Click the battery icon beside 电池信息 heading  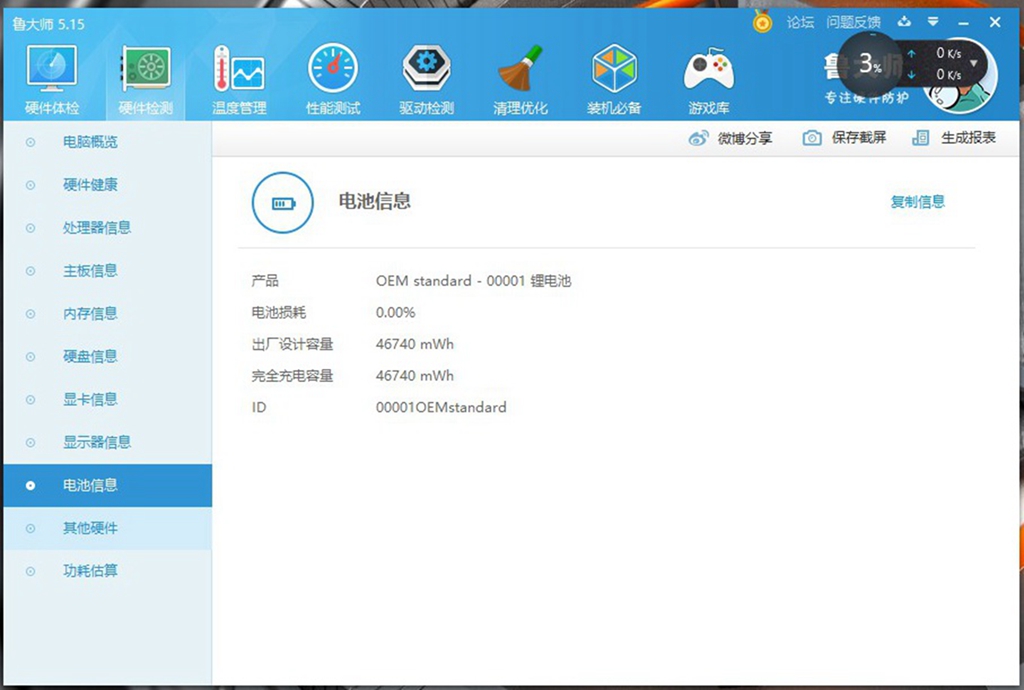coord(283,203)
